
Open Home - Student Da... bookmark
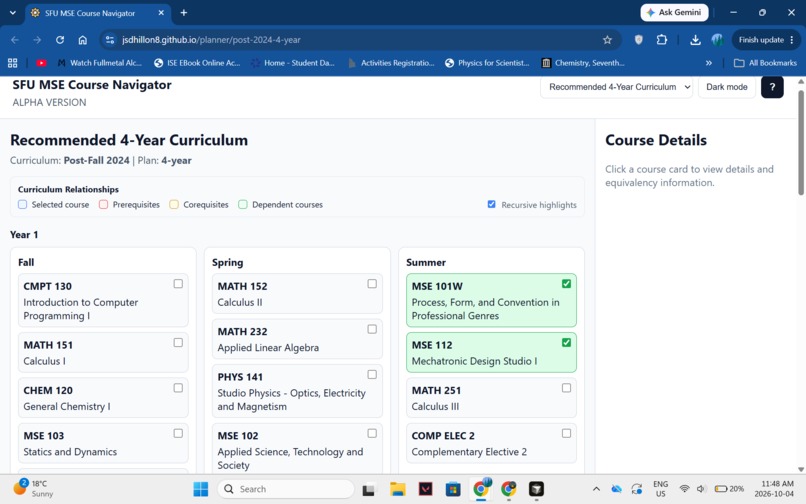pos(293,63)
